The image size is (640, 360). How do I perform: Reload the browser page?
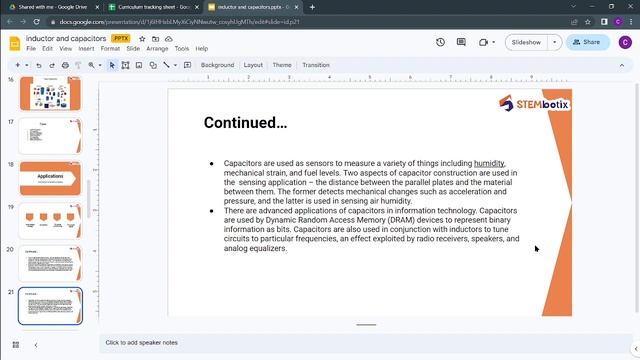(x=36, y=22)
